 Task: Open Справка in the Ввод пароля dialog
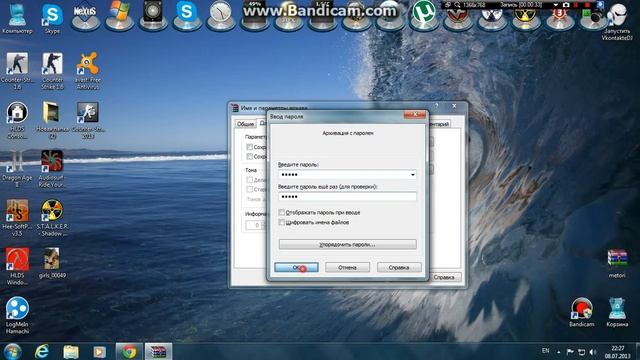(x=399, y=267)
